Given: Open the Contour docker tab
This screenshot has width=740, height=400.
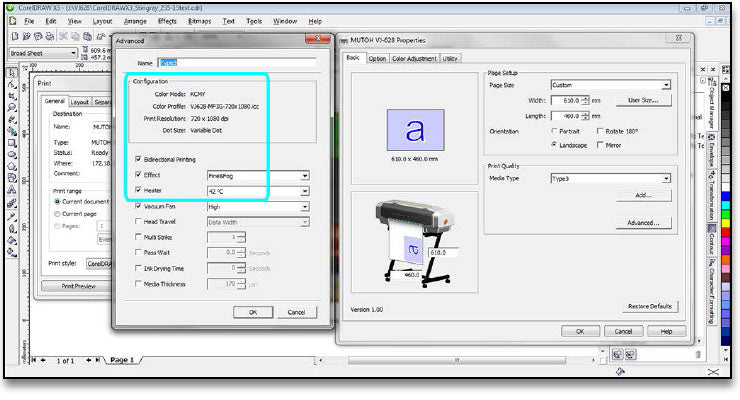Looking at the screenshot, I should (712, 240).
